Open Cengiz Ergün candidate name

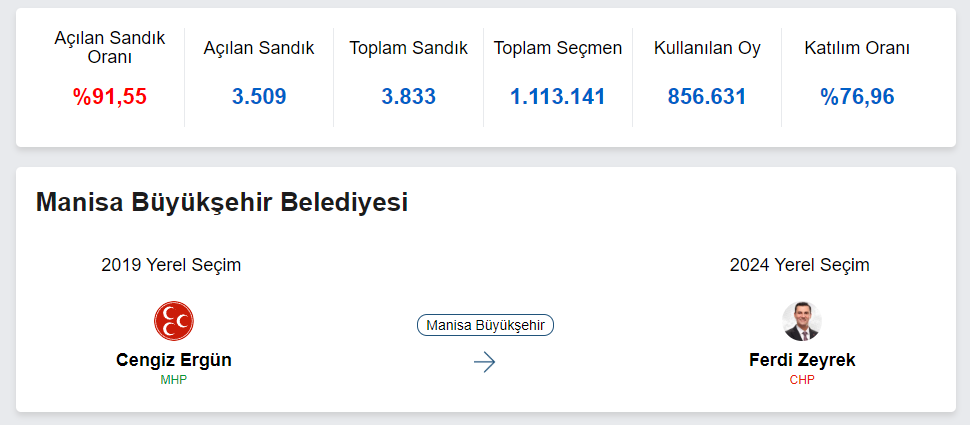[x=174, y=360]
